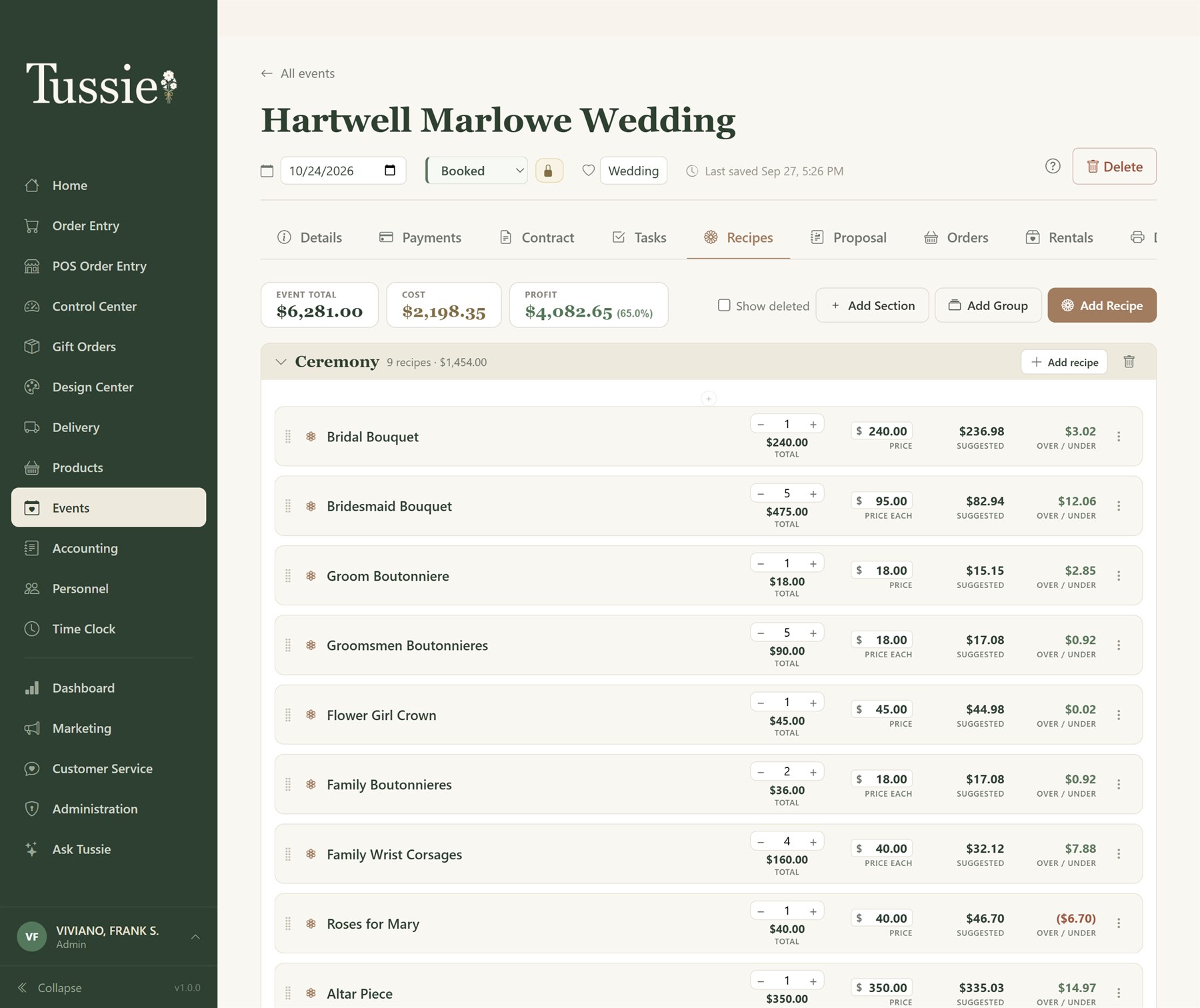Open the Contract tab
The width and height of the screenshot is (1200, 1008).
pos(537,237)
